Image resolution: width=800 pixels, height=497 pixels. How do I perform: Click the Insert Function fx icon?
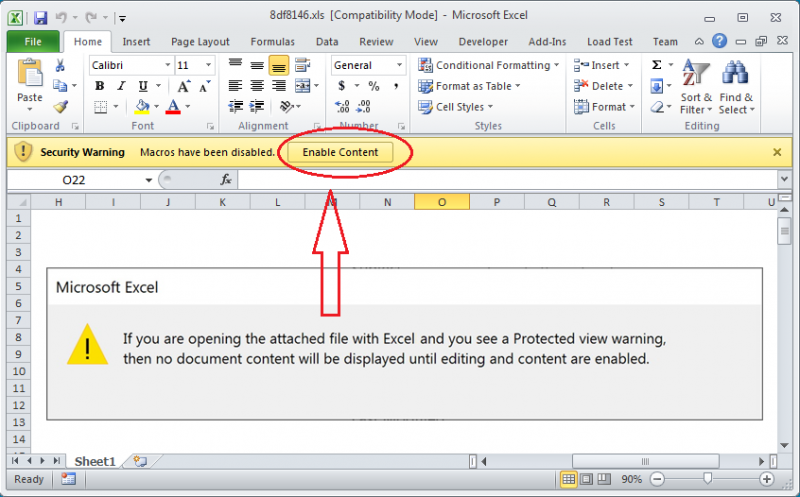pyautogui.click(x=226, y=180)
